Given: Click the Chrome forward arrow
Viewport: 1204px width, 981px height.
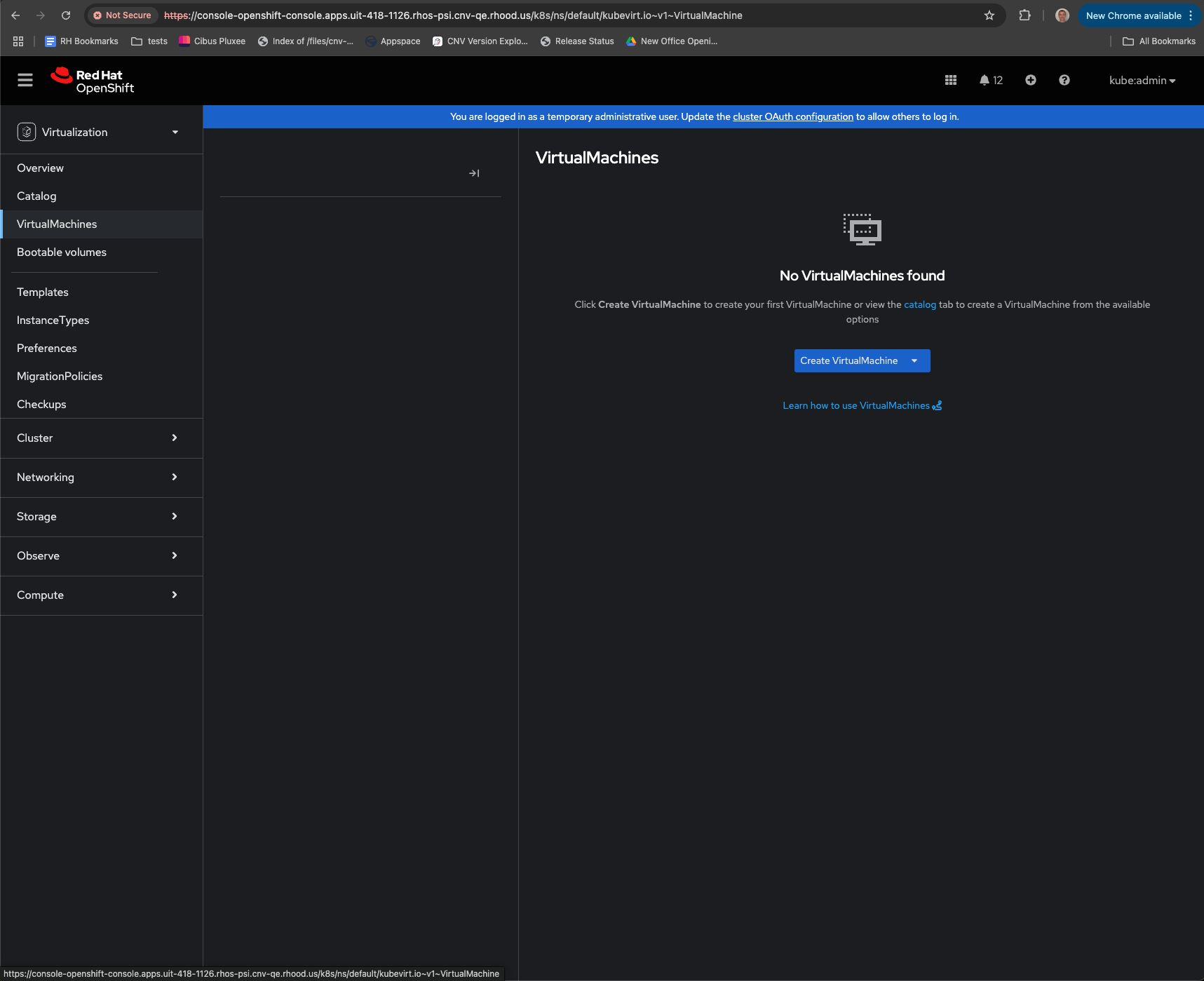Looking at the screenshot, I should (41, 15).
